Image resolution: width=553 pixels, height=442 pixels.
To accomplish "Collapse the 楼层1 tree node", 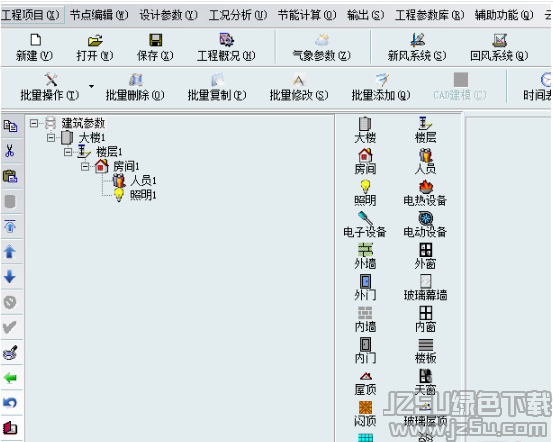I will coord(68,152).
